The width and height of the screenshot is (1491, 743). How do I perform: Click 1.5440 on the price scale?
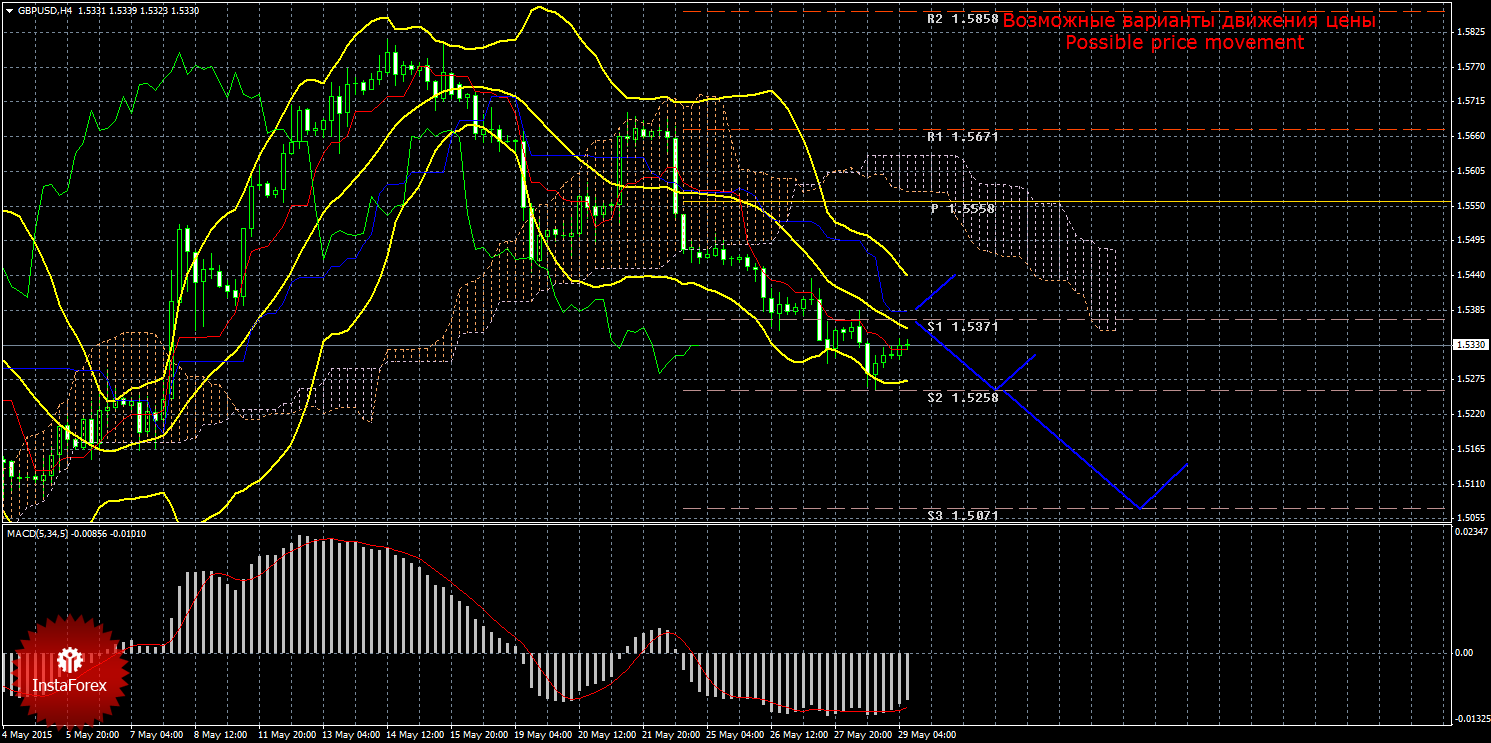[x=1469, y=275]
